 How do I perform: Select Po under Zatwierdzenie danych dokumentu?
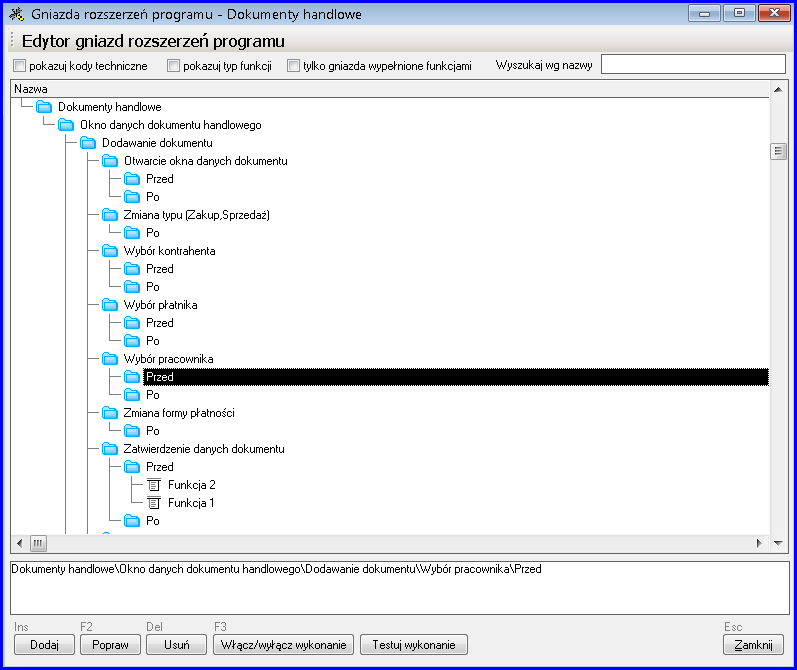point(152,521)
